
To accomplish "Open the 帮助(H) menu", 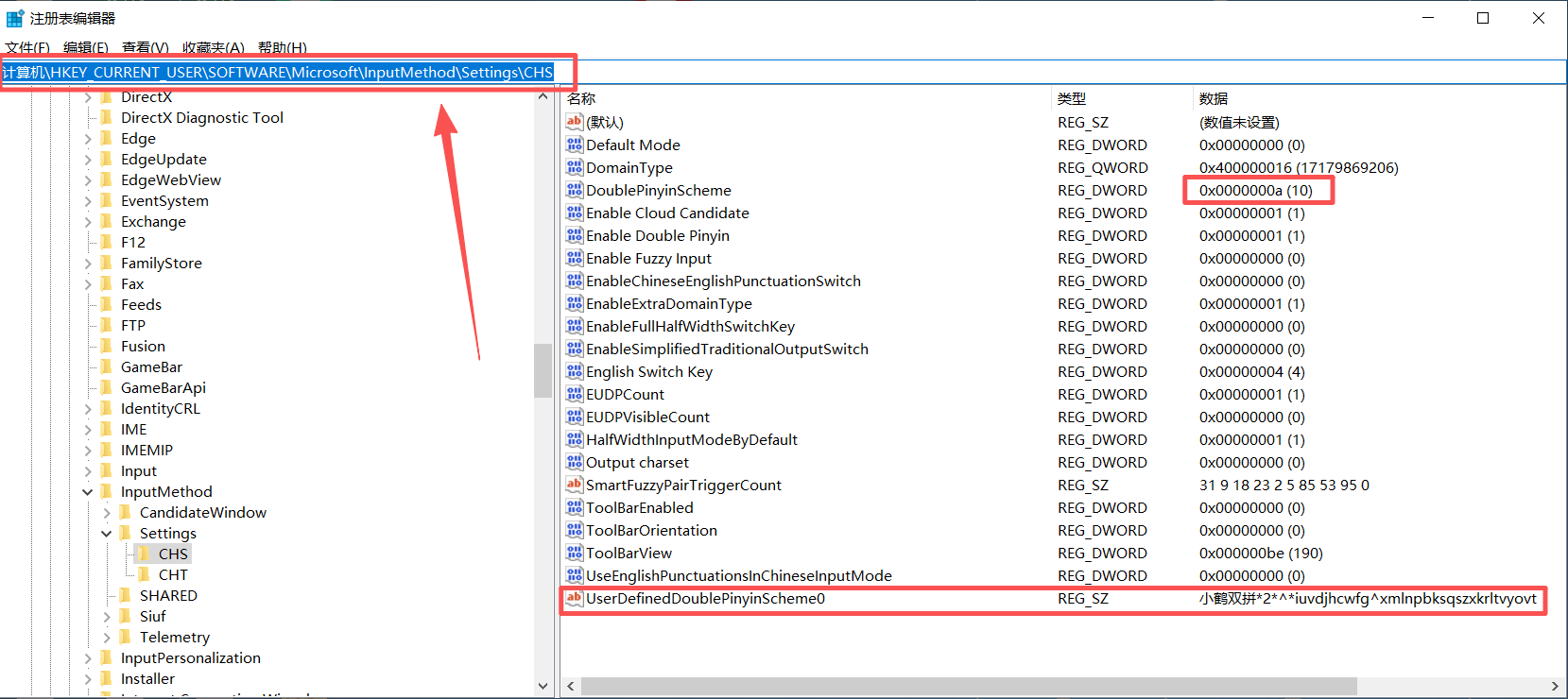I will point(283,47).
